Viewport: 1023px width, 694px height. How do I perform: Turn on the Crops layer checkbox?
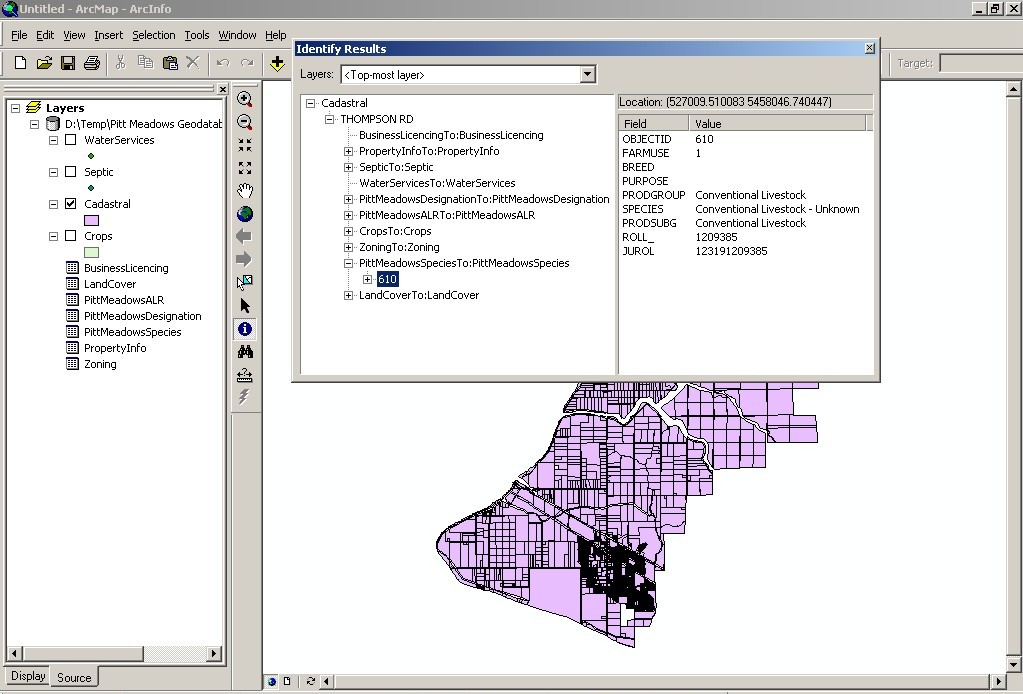[70, 236]
